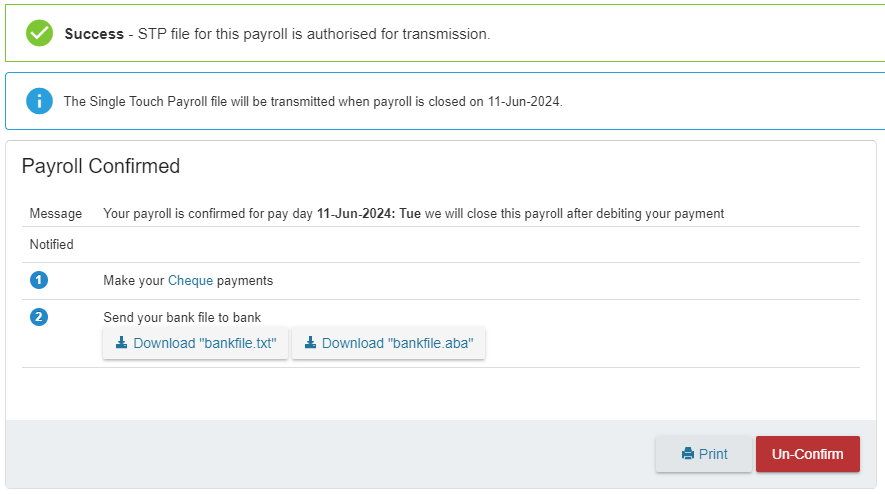Un-Confirm the payroll with red button
The height and width of the screenshot is (494, 885).
tap(808, 454)
